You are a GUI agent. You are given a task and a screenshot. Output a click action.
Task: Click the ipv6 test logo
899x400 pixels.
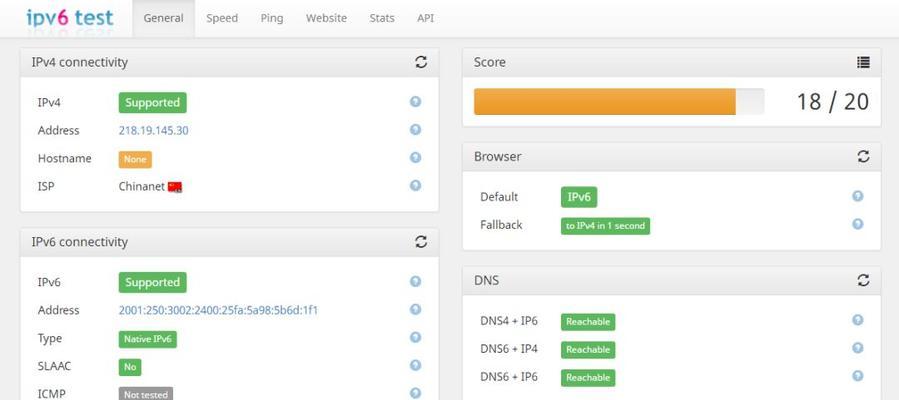[70, 18]
